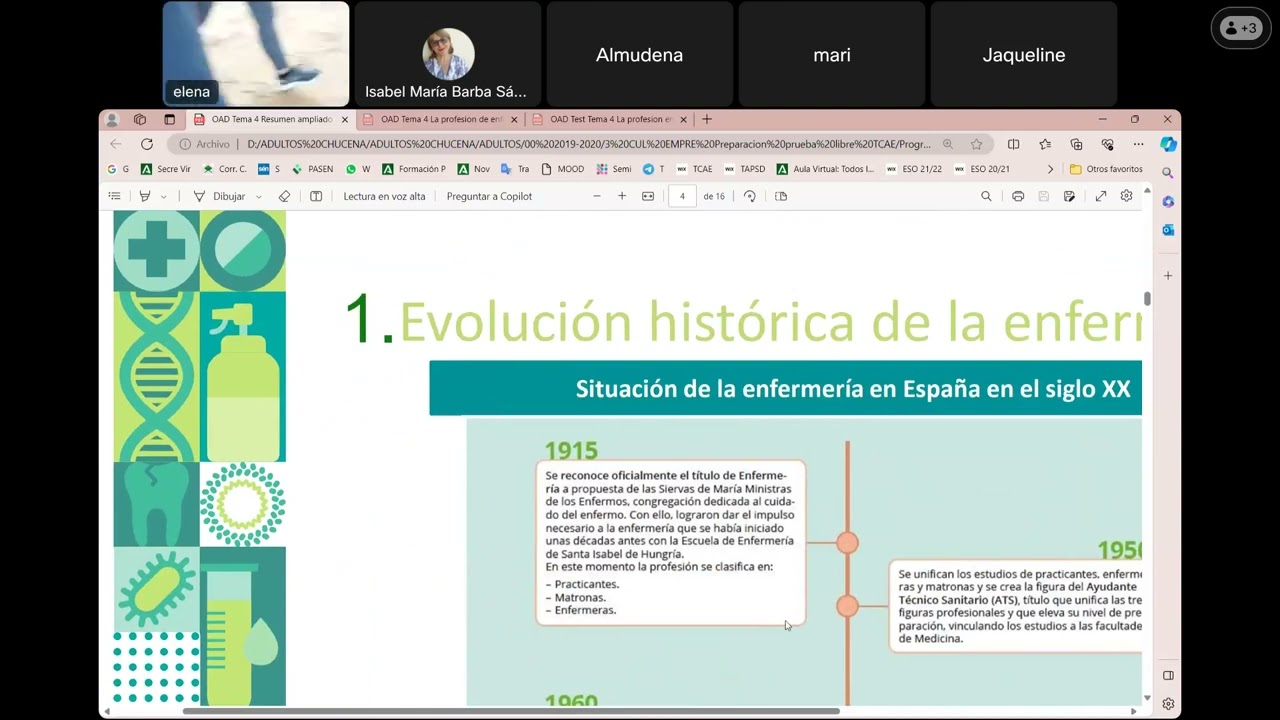Screen dimensions: 1280x720
Task: Toggle the add text tool
Action: pyautogui.click(x=316, y=196)
